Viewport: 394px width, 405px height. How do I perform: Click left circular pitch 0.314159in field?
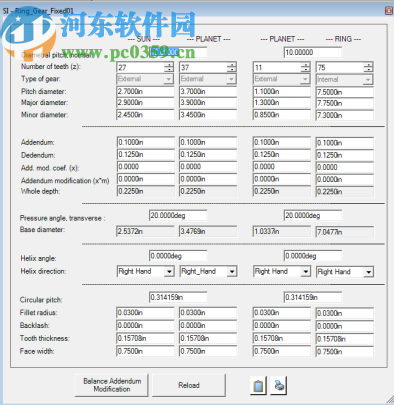pos(178,297)
